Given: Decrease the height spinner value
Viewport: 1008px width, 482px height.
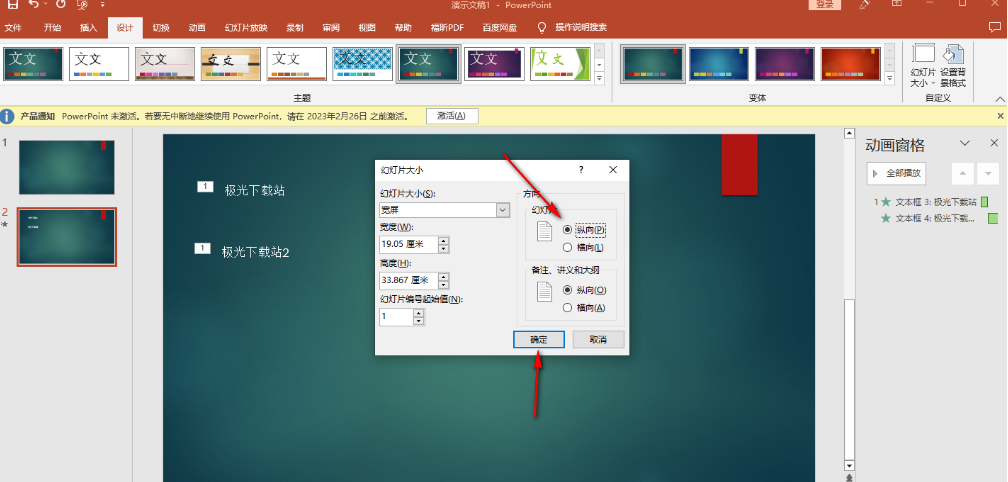Looking at the screenshot, I should pos(444,285).
